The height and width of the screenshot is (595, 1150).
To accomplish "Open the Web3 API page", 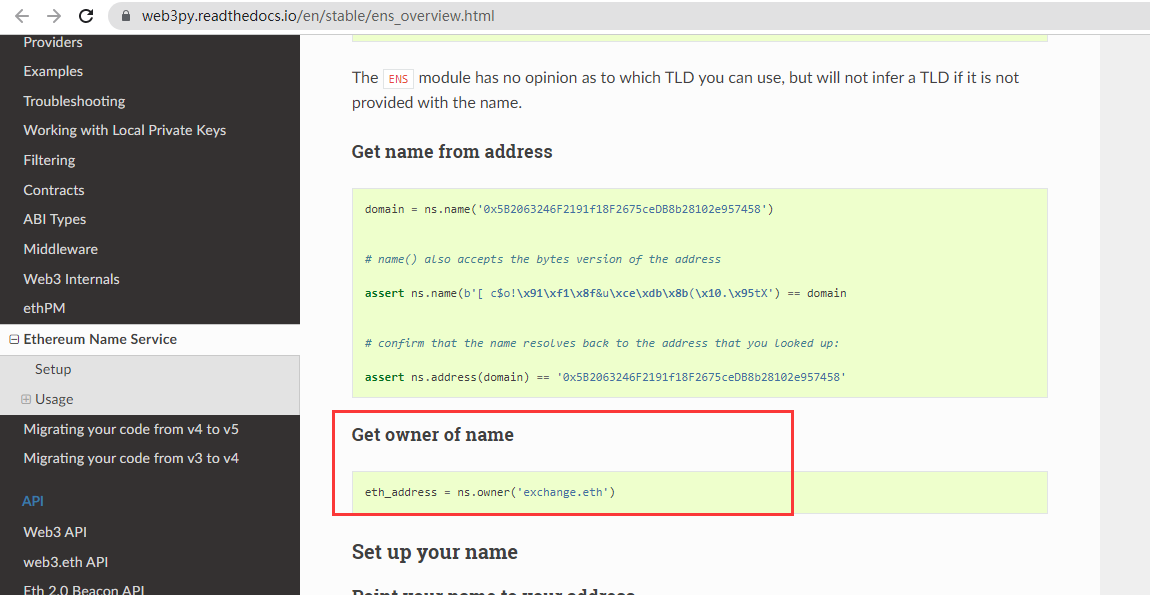I will 55,532.
